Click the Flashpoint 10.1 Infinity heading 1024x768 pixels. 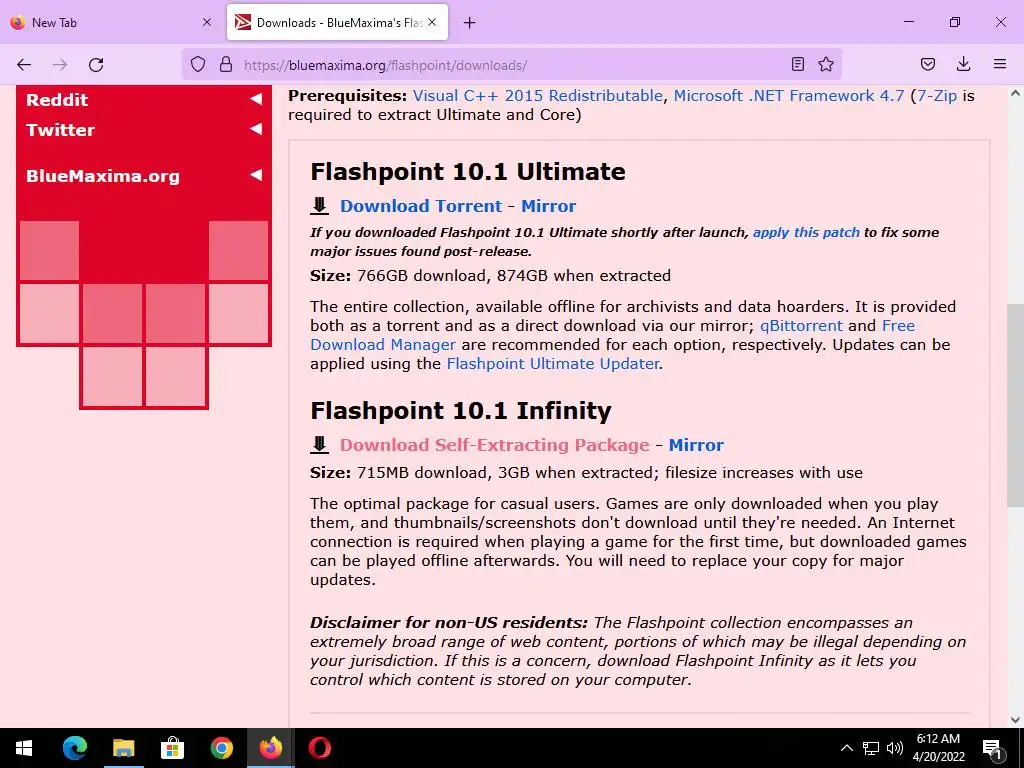pyautogui.click(x=460, y=411)
